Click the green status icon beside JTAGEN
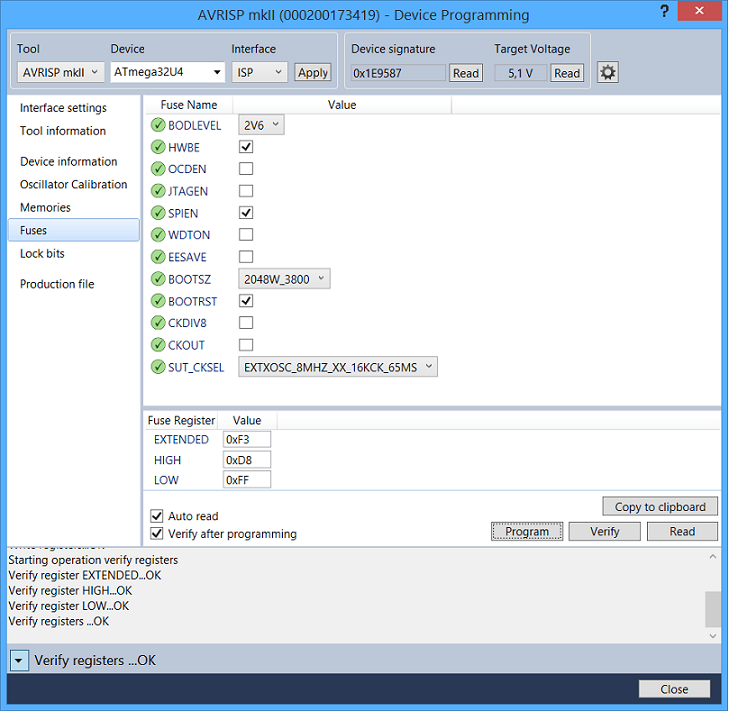Image resolution: width=729 pixels, height=711 pixels. click(158, 191)
